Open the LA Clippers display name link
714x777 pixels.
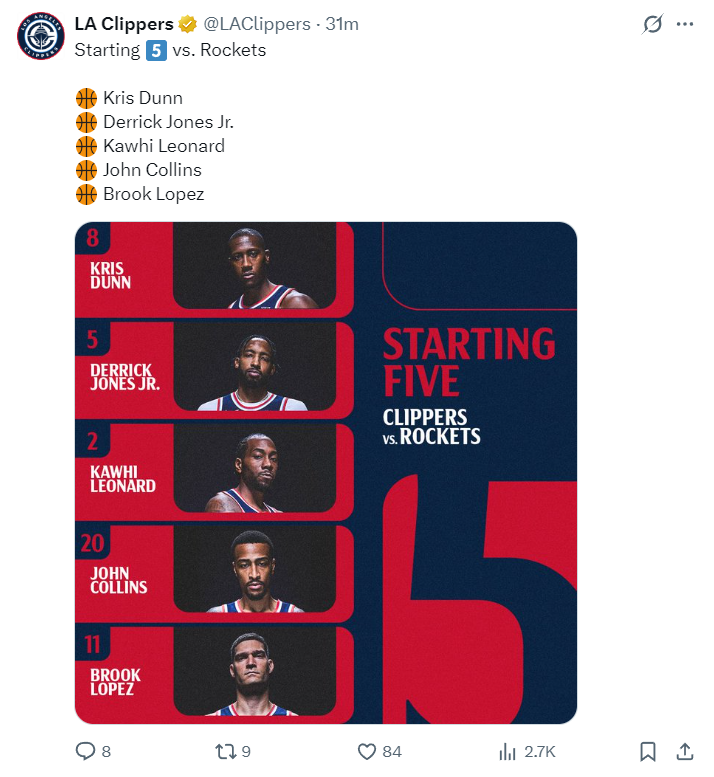point(124,24)
